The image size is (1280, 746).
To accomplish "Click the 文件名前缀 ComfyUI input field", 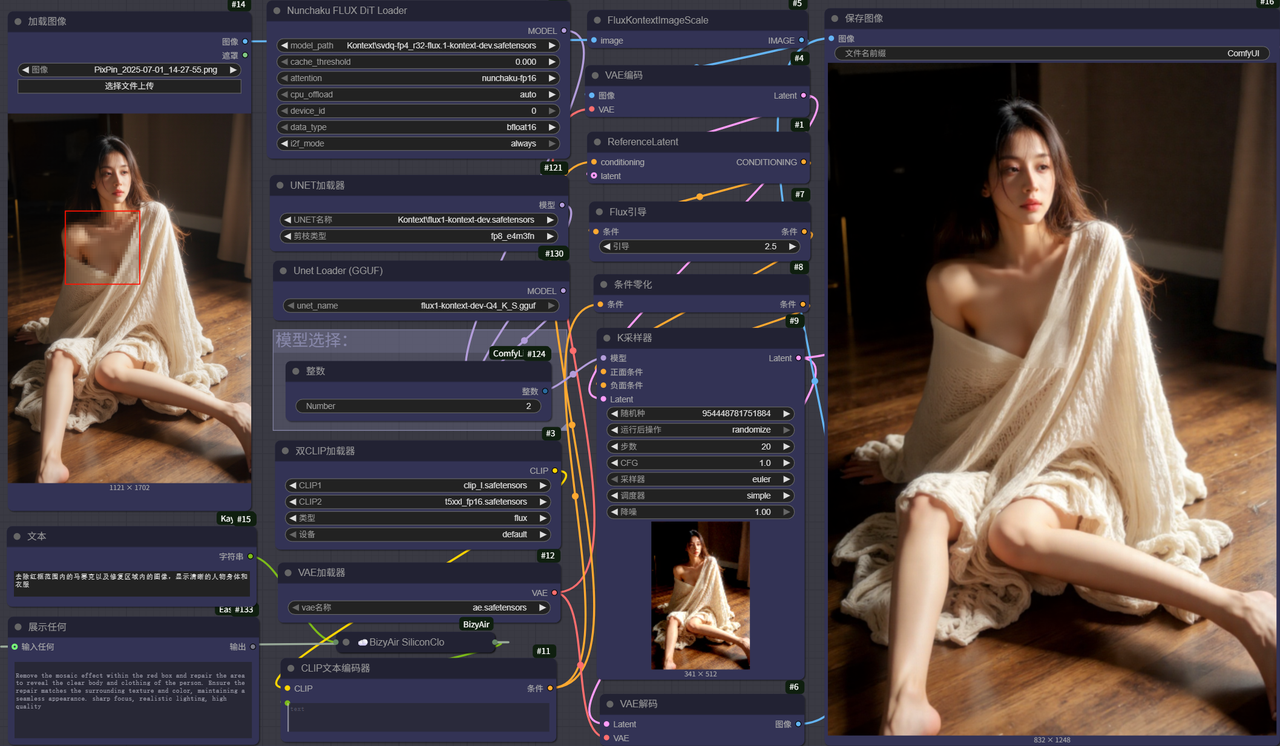I will (x=1053, y=53).
